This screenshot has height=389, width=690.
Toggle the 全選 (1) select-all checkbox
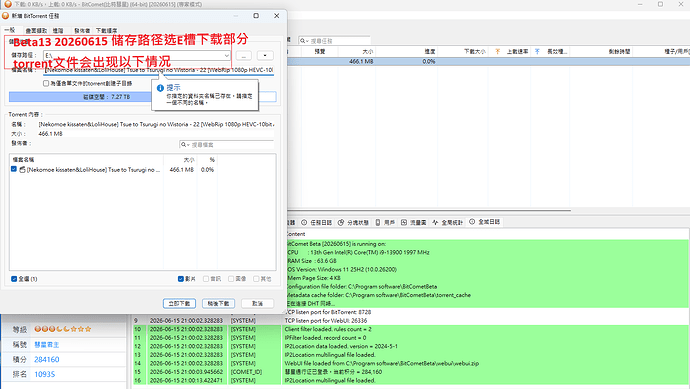point(14,279)
